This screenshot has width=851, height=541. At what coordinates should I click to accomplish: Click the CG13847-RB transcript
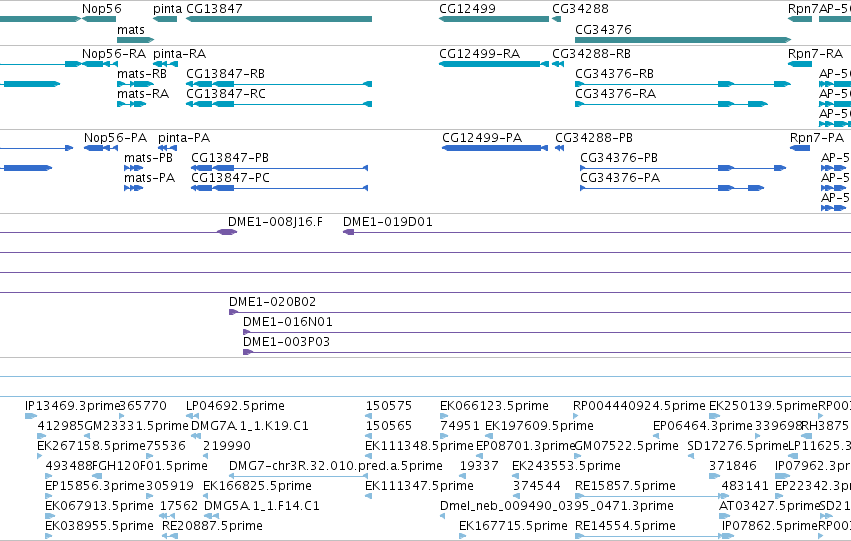tap(279, 84)
